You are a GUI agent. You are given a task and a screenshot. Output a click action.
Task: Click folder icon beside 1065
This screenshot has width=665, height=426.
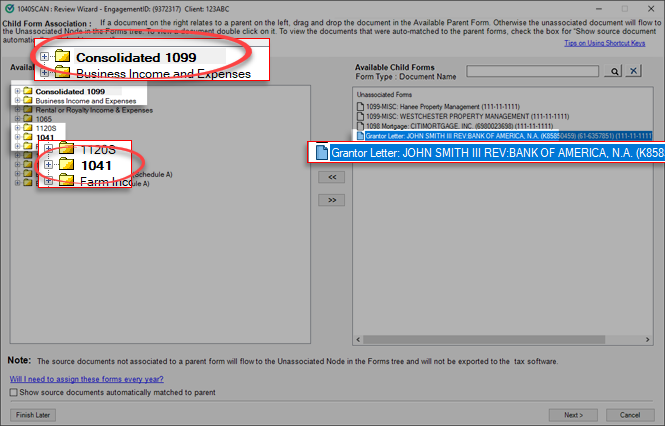(x=28, y=118)
